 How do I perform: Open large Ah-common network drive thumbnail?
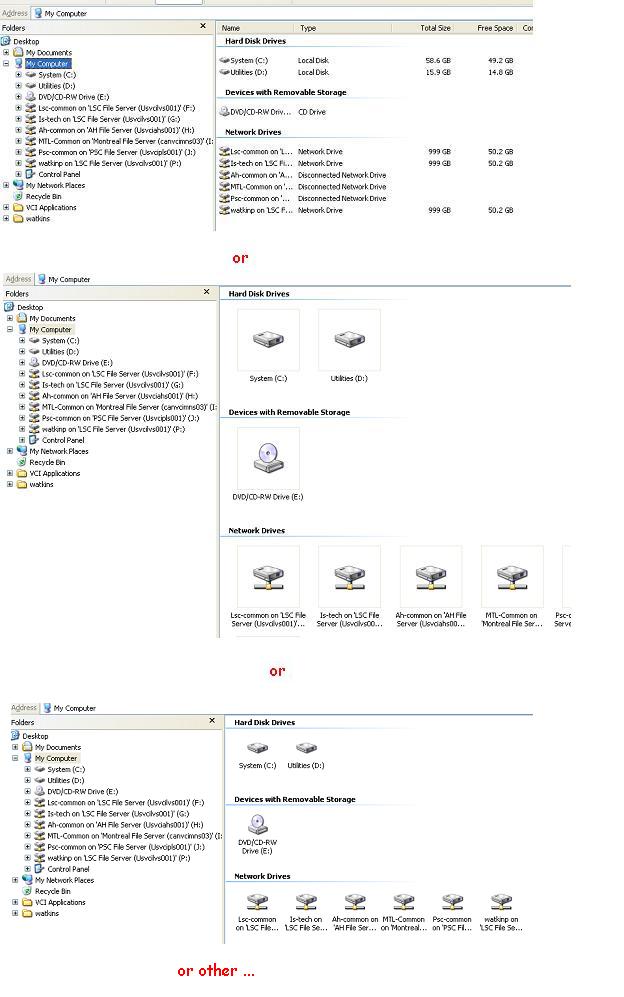[431, 576]
